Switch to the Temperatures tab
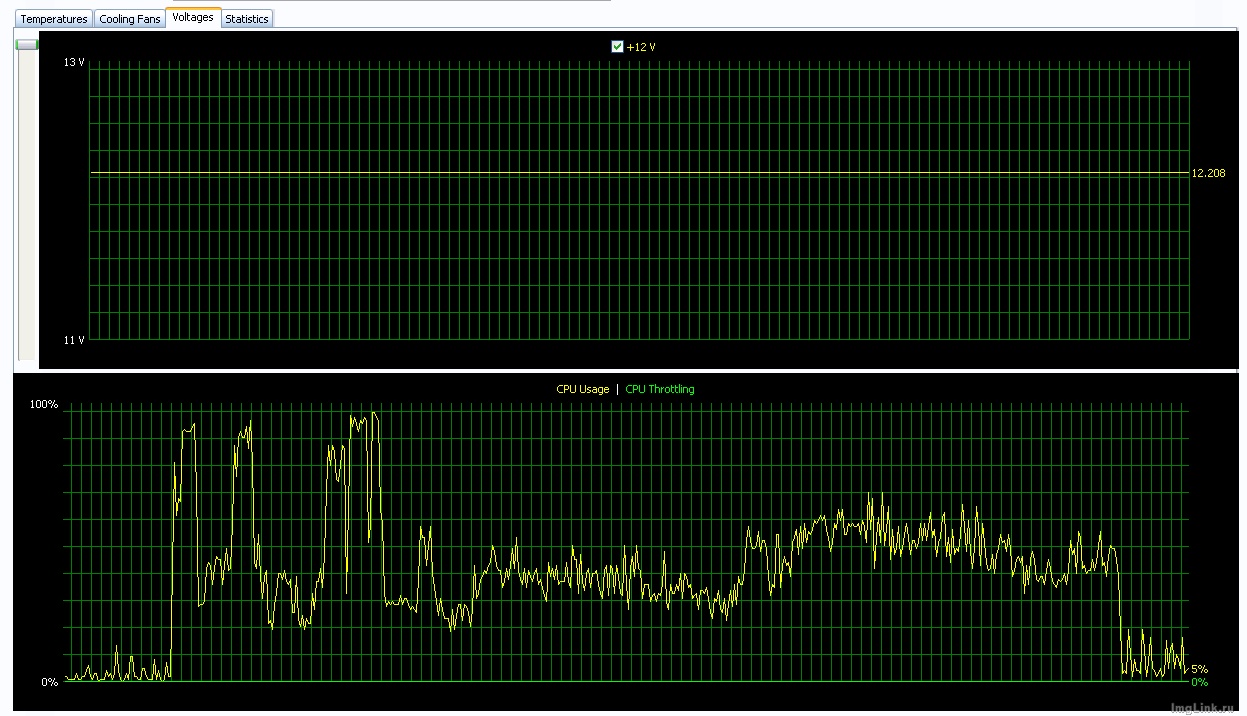The width and height of the screenshot is (1247, 716). click(54, 19)
